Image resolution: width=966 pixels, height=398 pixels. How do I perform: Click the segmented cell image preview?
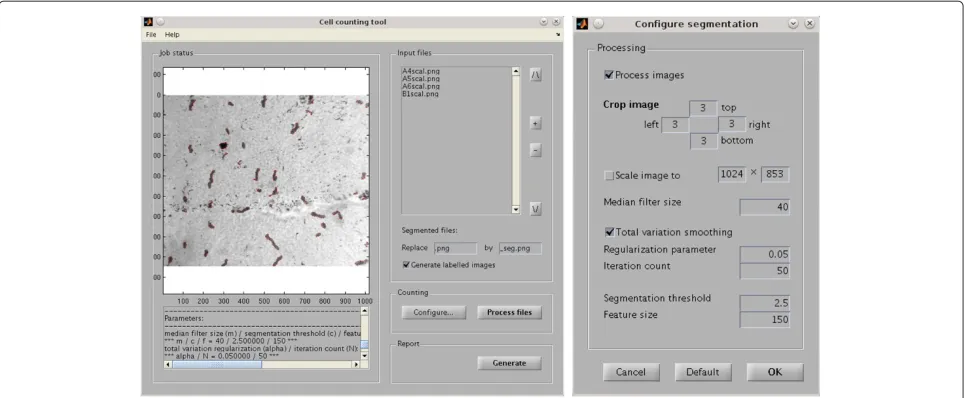click(x=266, y=181)
